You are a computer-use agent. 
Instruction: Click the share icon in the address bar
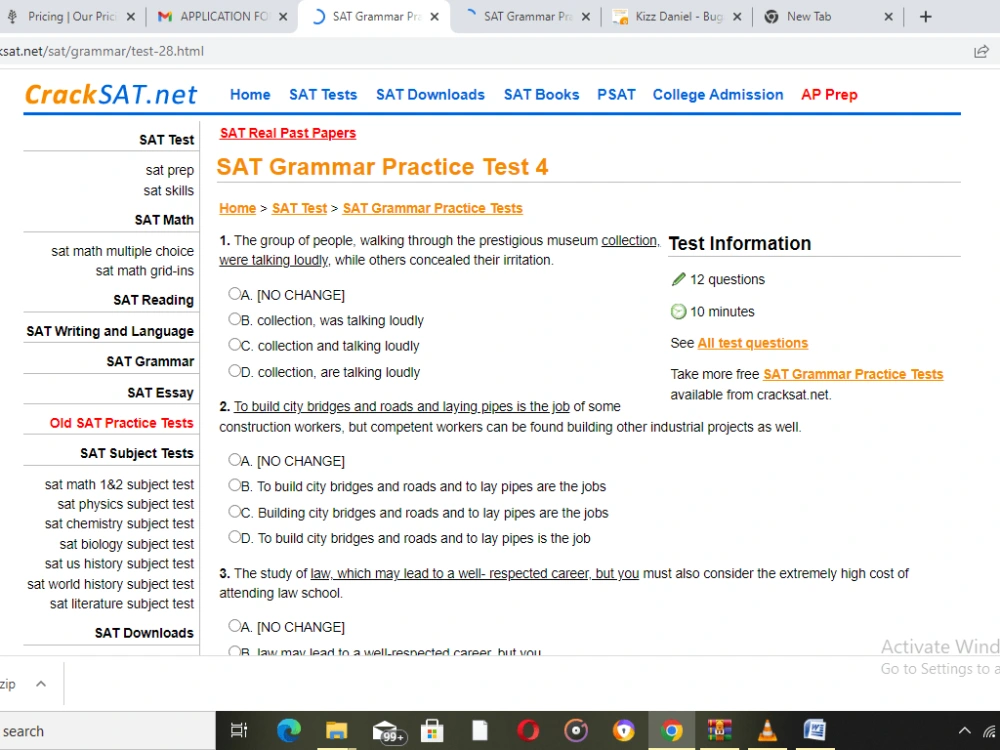(x=982, y=52)
